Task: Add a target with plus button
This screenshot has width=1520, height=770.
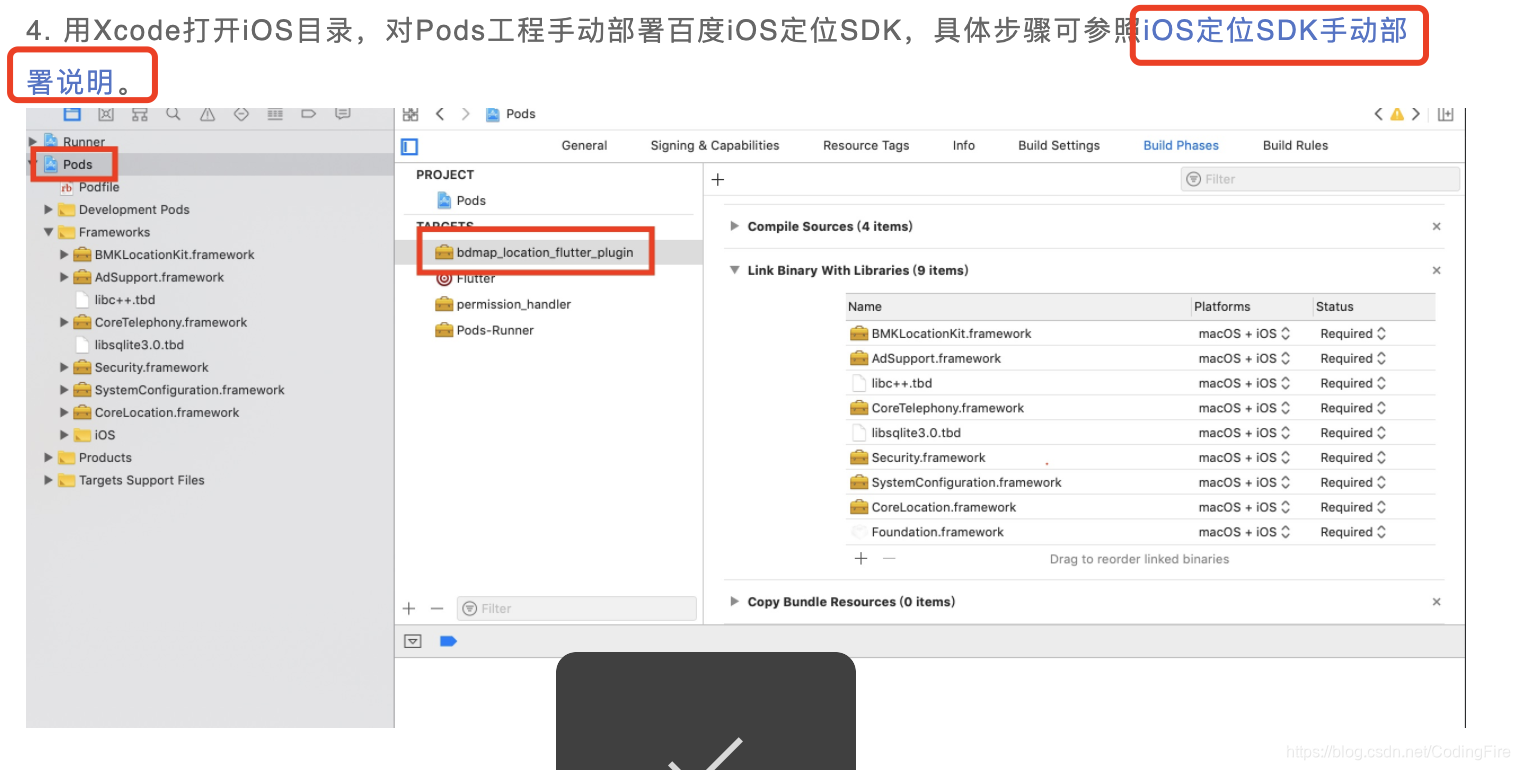Action: pyautogui.click(x=408, y=608)
